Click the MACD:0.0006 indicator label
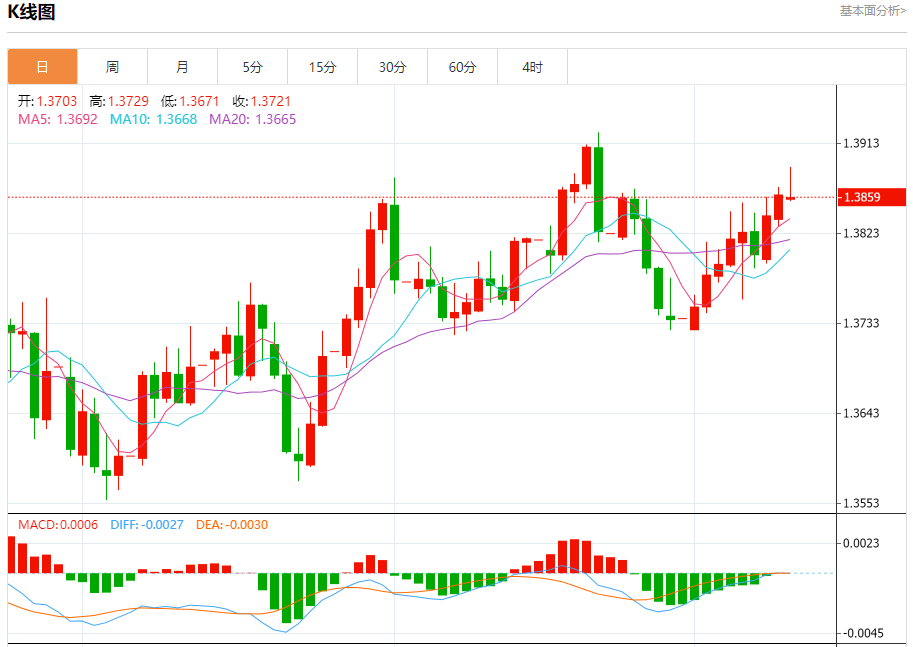913x647 pixels. coord(58,525)
